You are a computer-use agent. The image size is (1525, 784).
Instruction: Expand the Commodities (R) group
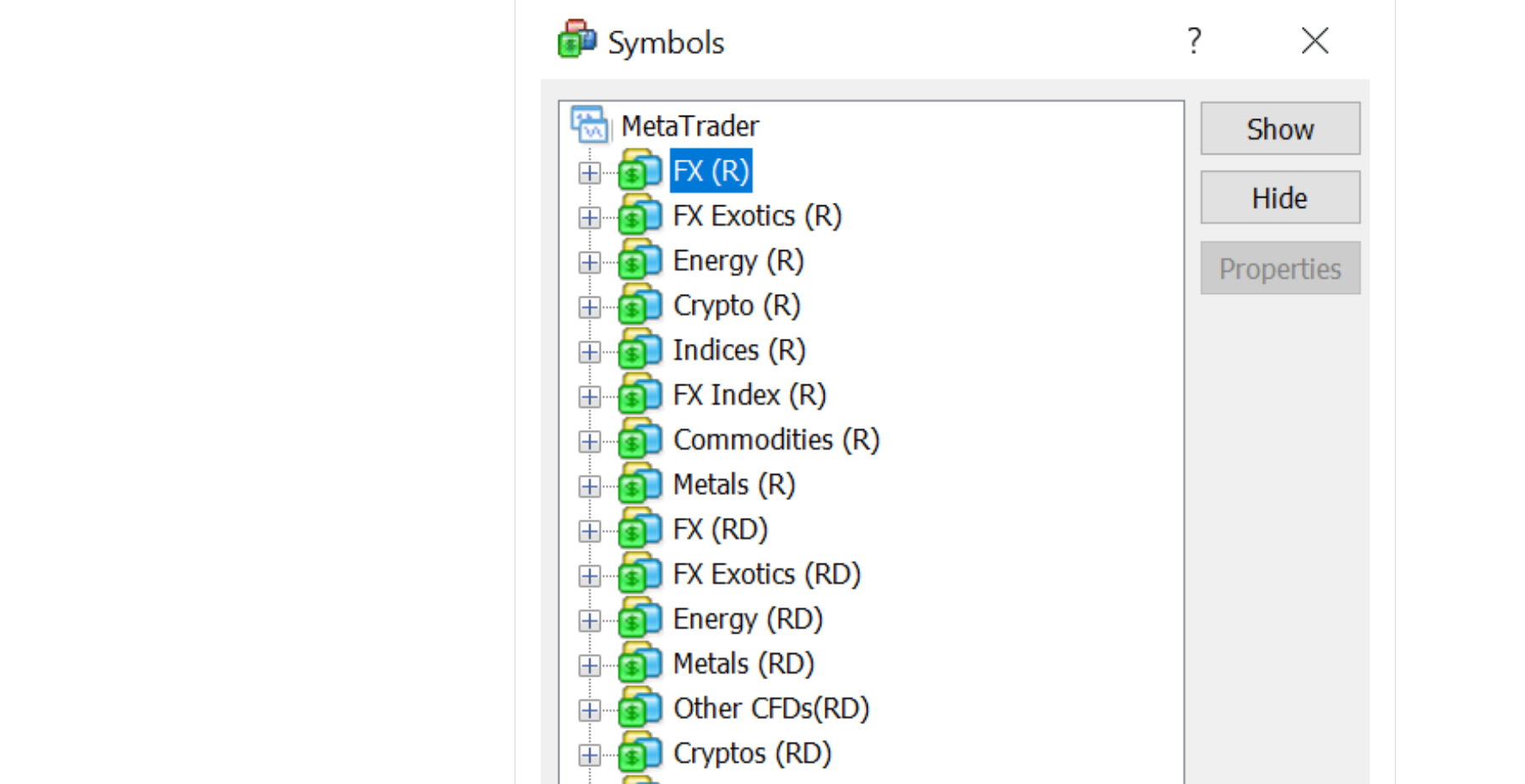click(x=590, y=442)
